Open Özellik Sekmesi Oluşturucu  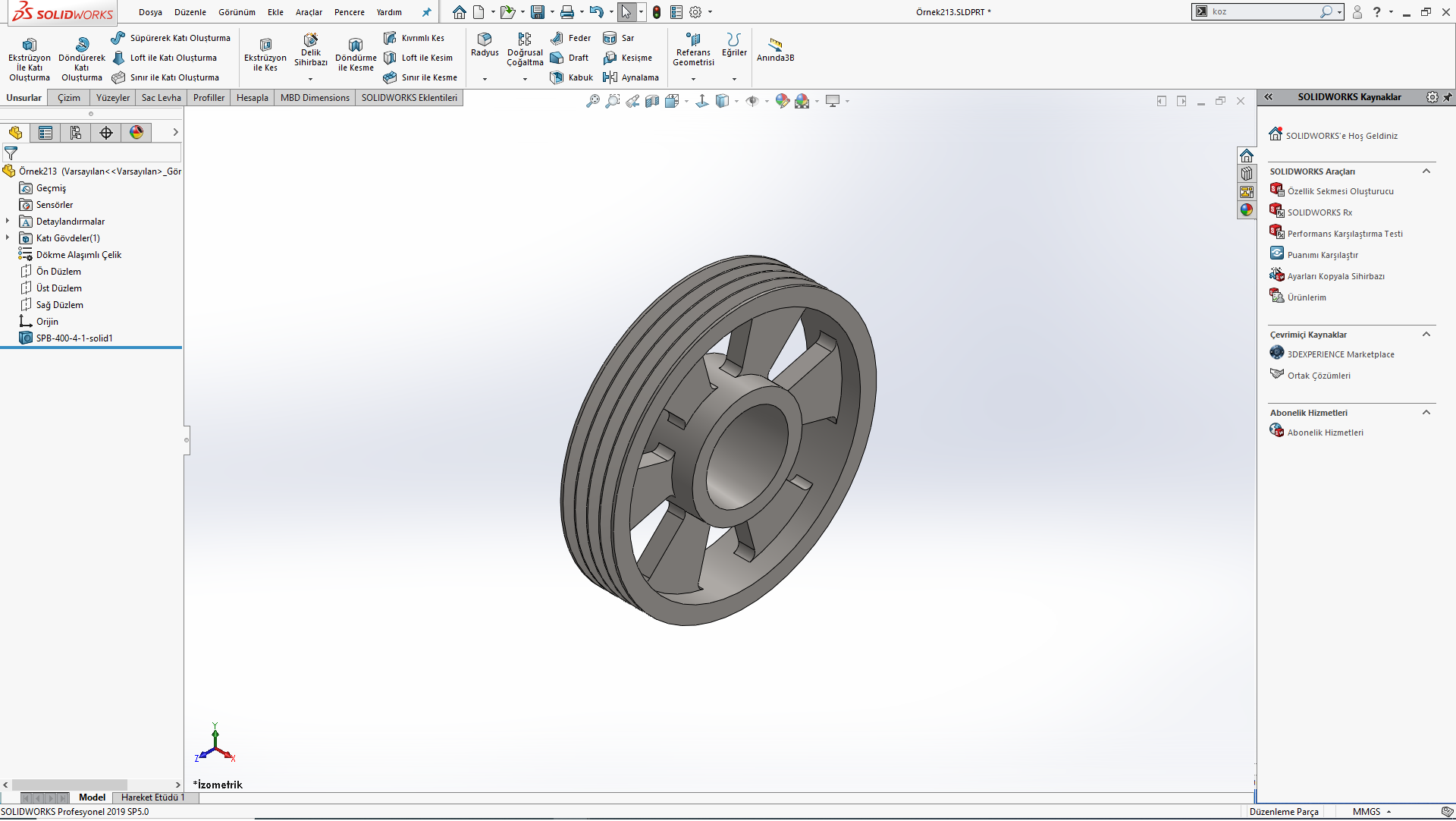(x=1340, y=191)
